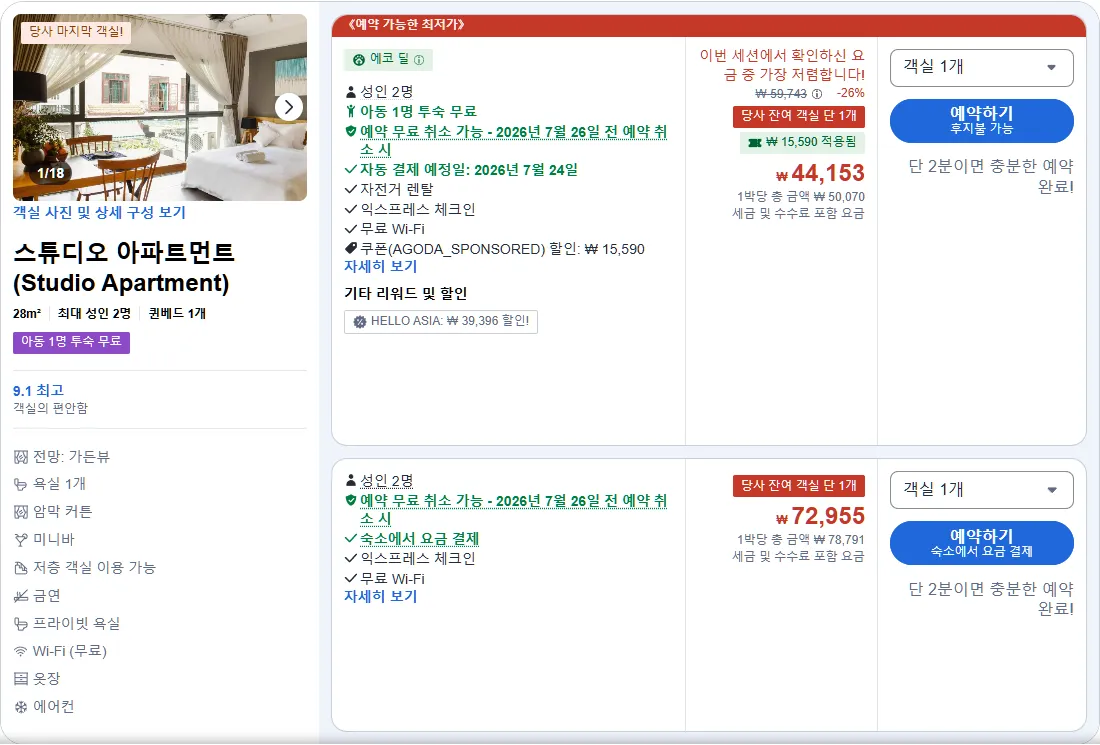Click the wardrobe icon
This screenshot has height=745, width=1100.
click(20, 679)
